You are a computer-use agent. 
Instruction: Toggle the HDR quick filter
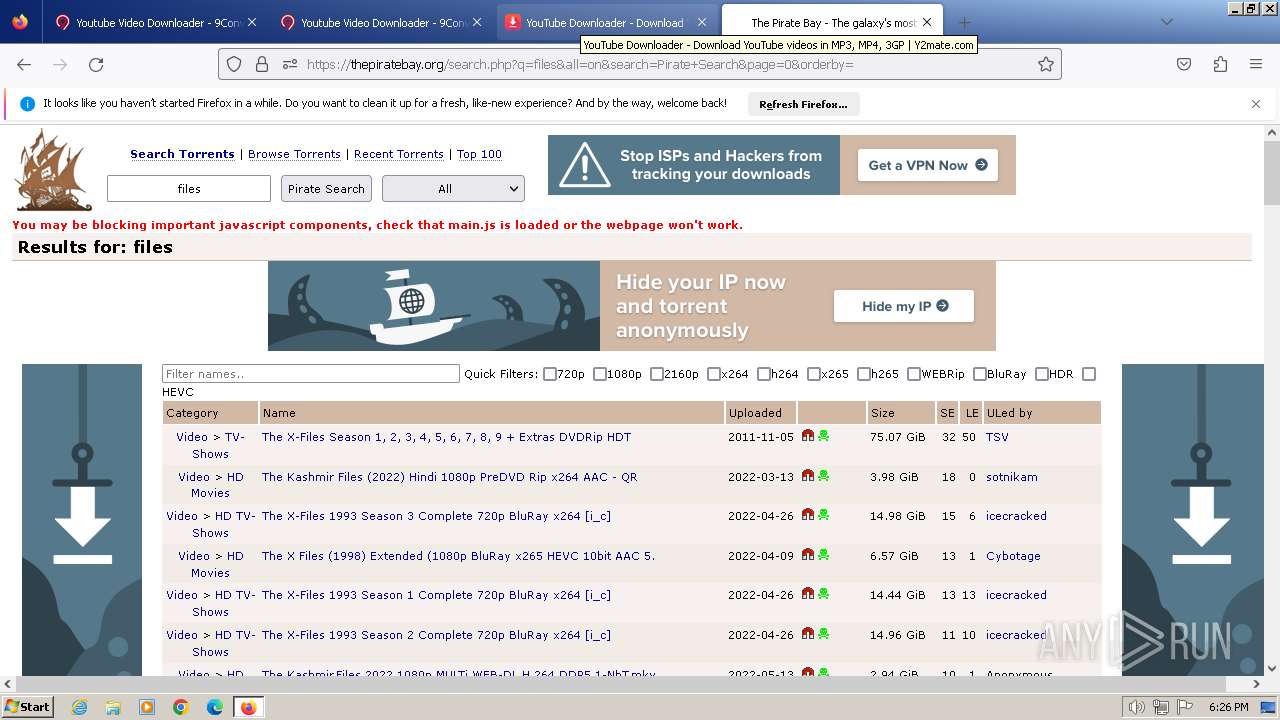coord(1042,374)
